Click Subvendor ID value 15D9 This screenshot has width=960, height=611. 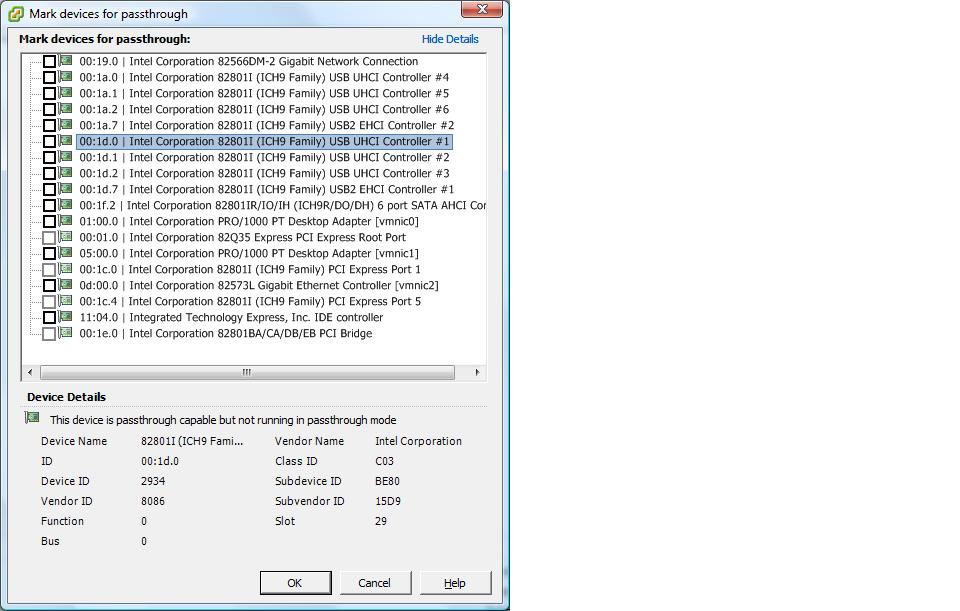tap(388, 501)
